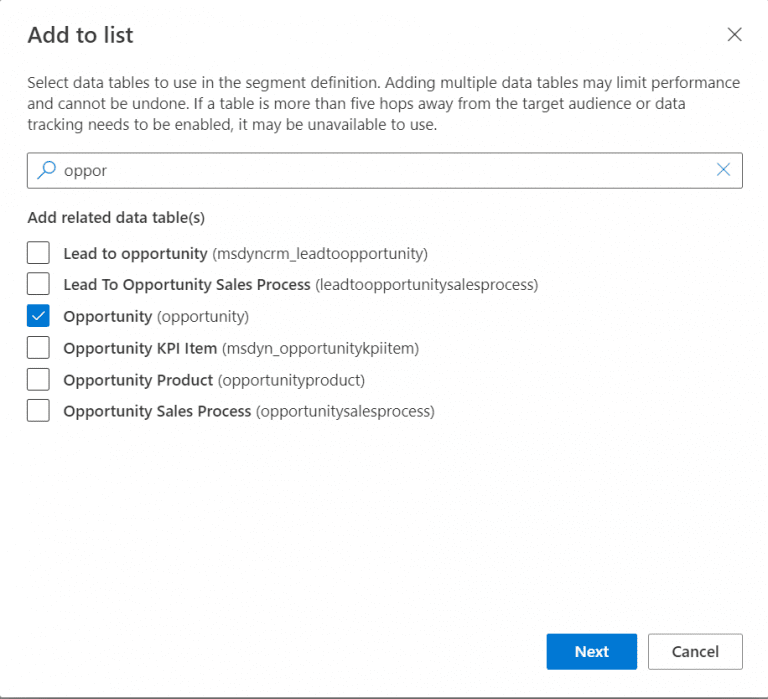Click the magnifier search icon
The width and height of the screenshot is (768, 699).
coord(46,170)
